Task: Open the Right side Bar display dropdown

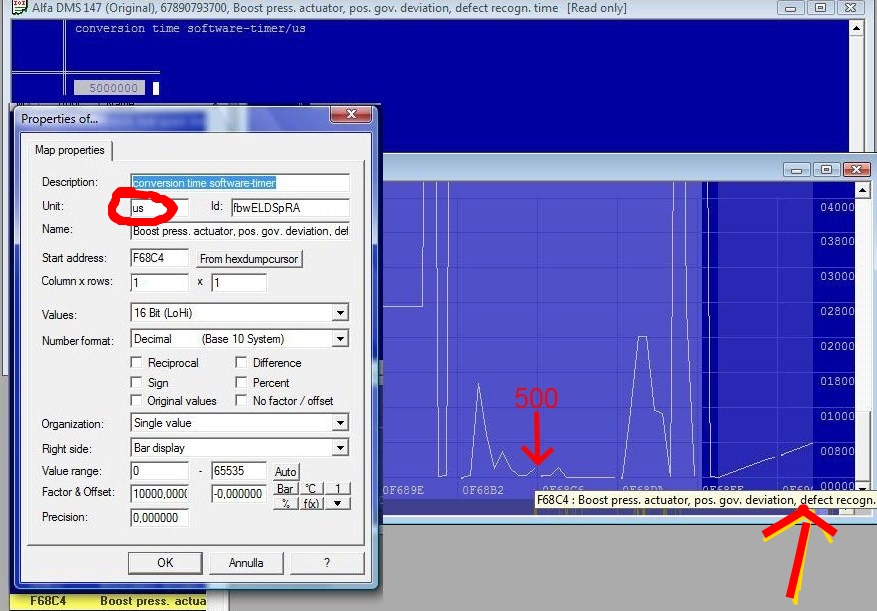Action: pyautogui.click(x=340, y=448)
